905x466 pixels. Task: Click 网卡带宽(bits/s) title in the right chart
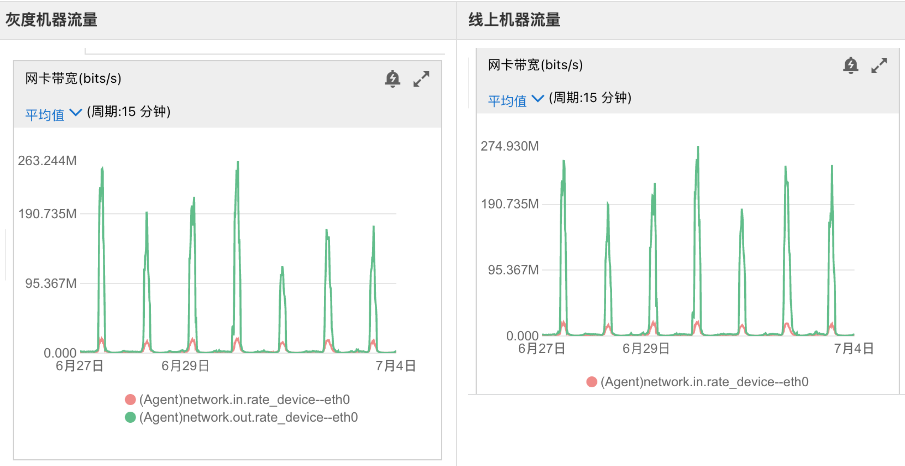[x=535, y=65]
